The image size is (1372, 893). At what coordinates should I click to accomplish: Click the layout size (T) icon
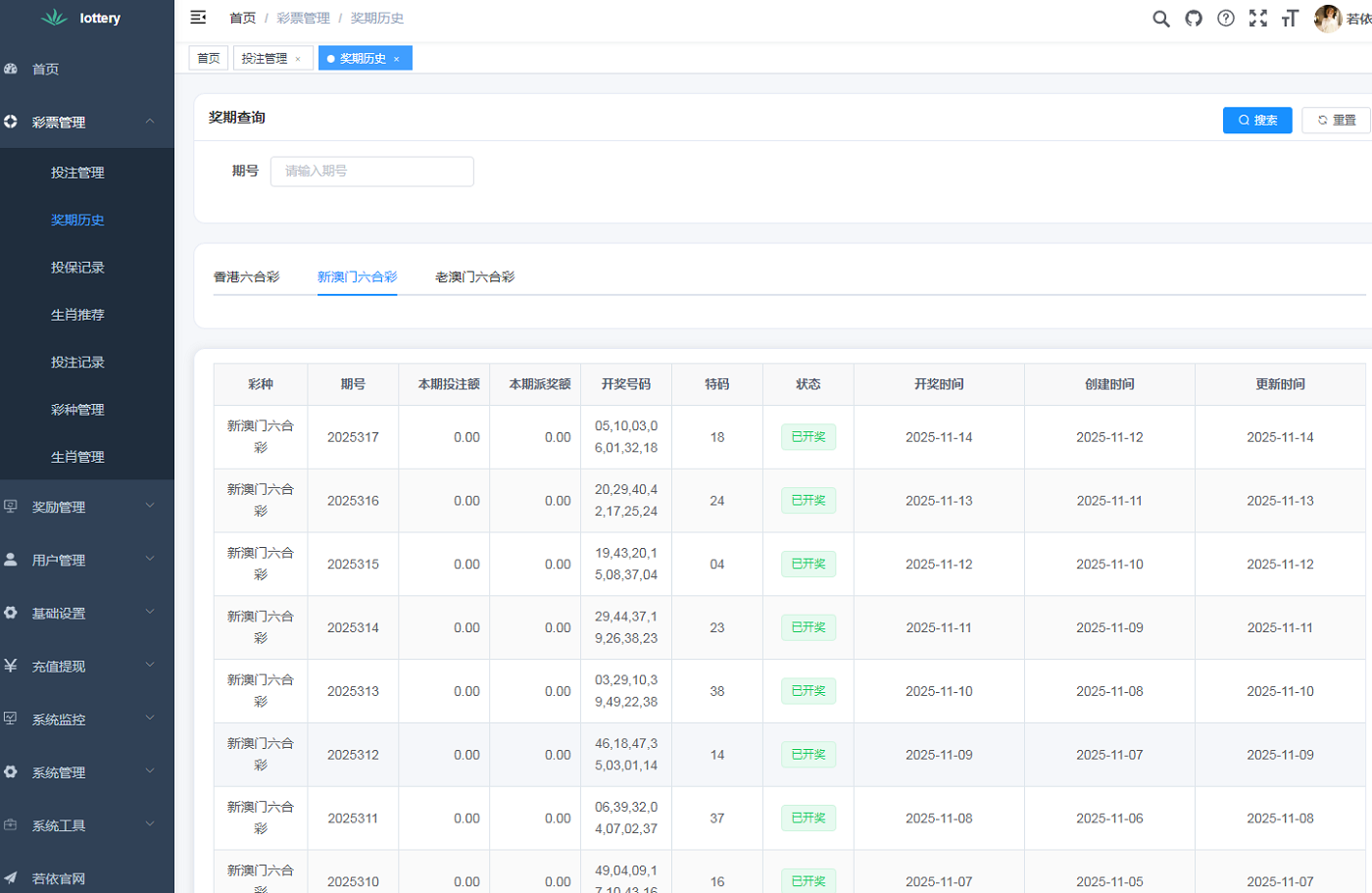[x=1290, y=18]
